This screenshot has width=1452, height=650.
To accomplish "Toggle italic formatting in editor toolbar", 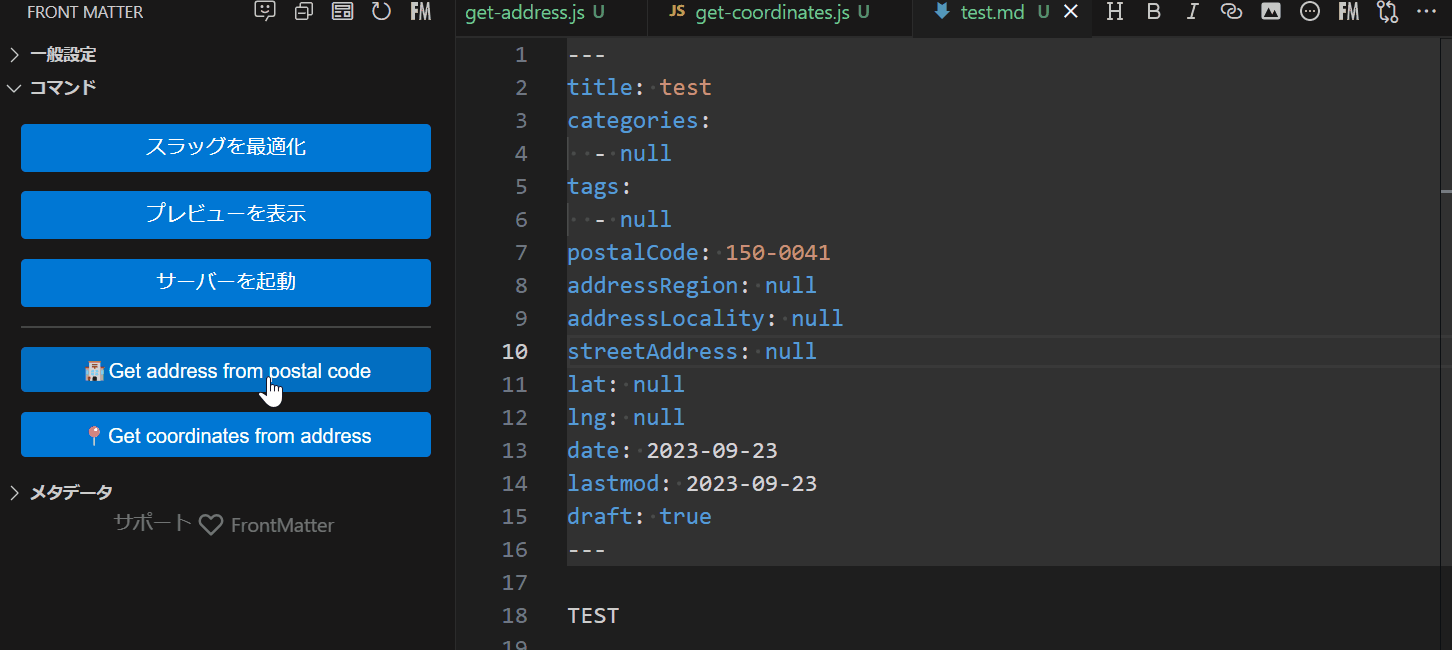I will tap(1192, 12).
